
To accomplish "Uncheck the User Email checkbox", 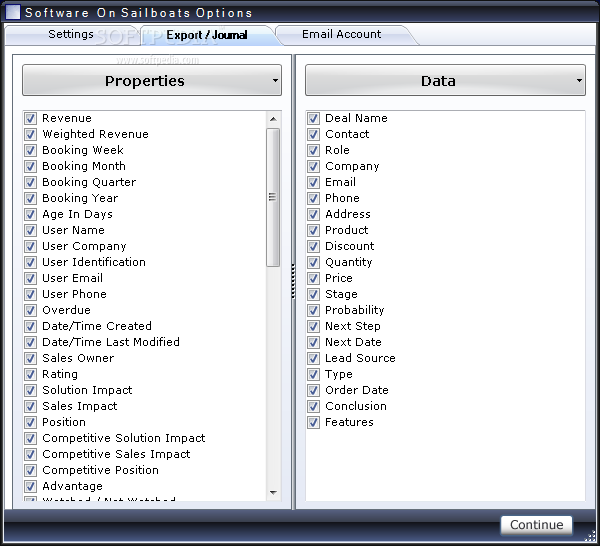I will [31, 278].
